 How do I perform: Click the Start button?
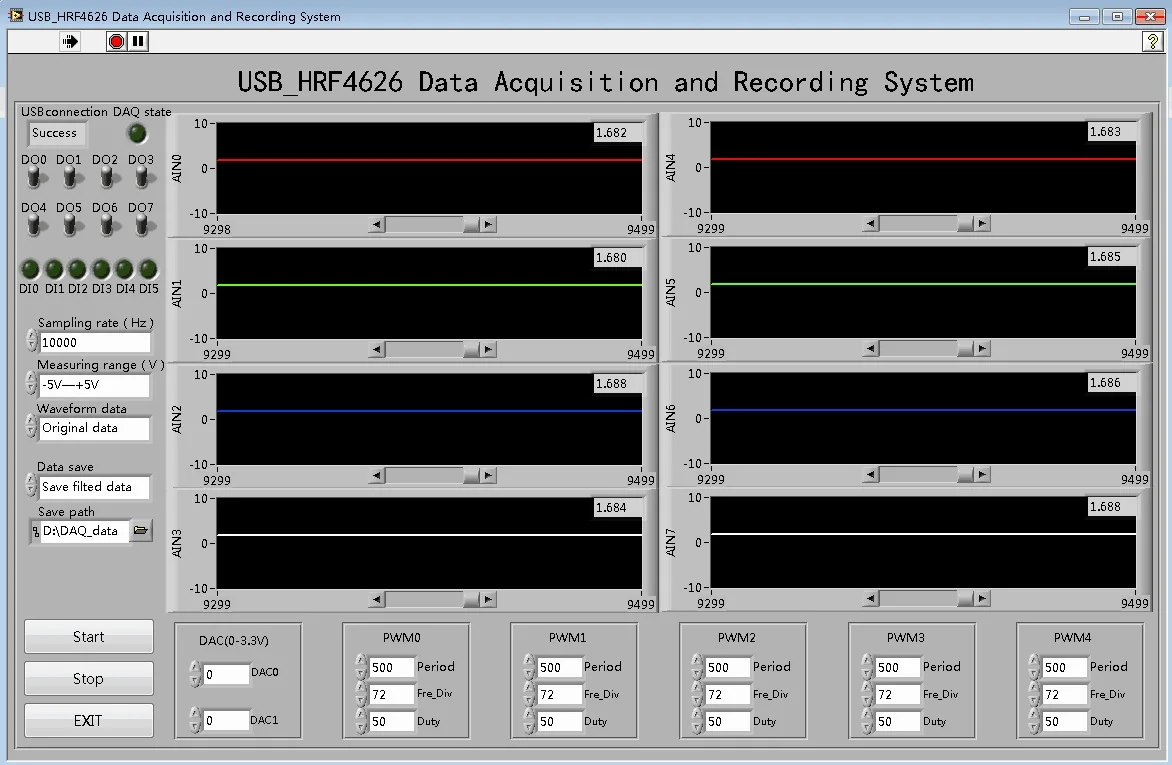pos(89,636)
